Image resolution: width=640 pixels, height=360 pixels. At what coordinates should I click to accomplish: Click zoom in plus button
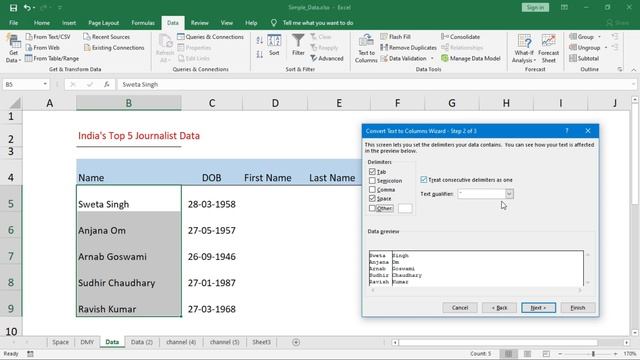pyautogui.click(x=616, y=353)
